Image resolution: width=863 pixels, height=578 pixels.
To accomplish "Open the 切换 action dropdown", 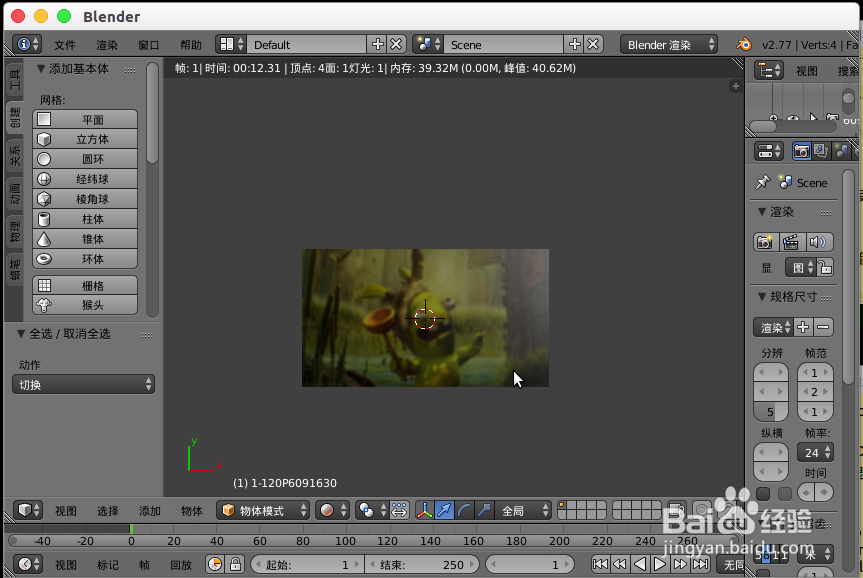I will click(x=83, y=384).
